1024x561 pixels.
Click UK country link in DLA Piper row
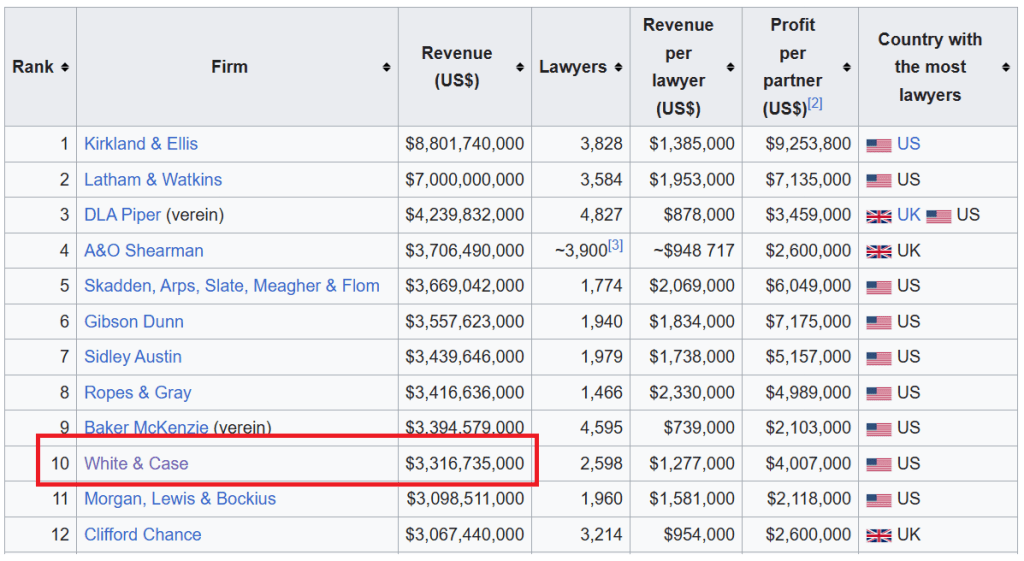pyautogui.click(x=908, y=215)
